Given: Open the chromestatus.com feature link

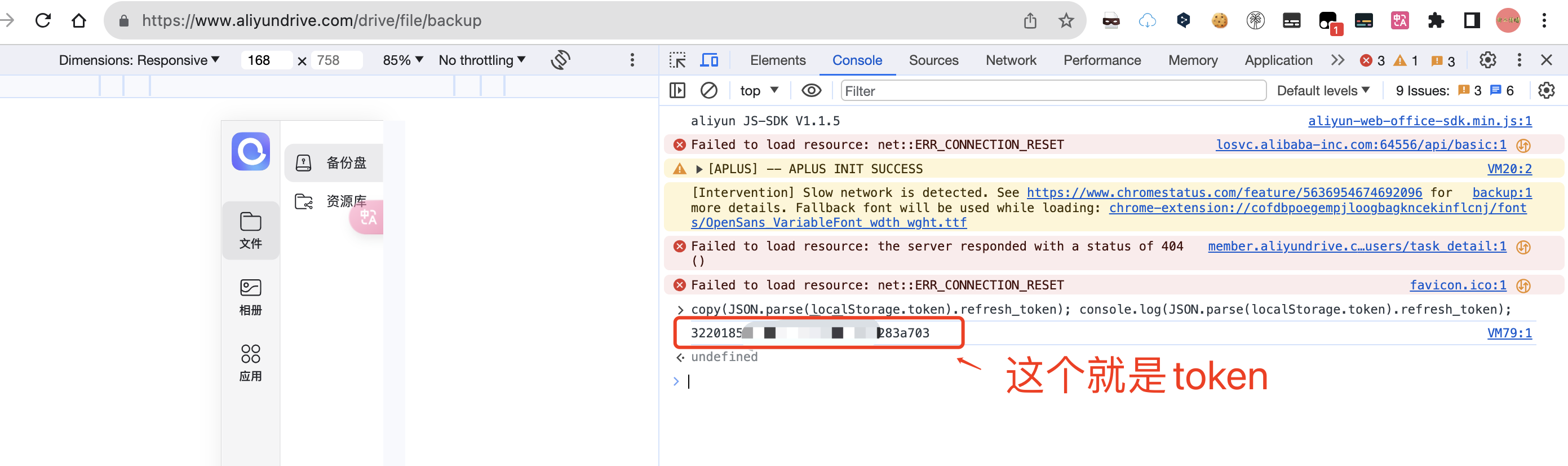Looking at the screenshot, I should click(x=1224, y=192).
